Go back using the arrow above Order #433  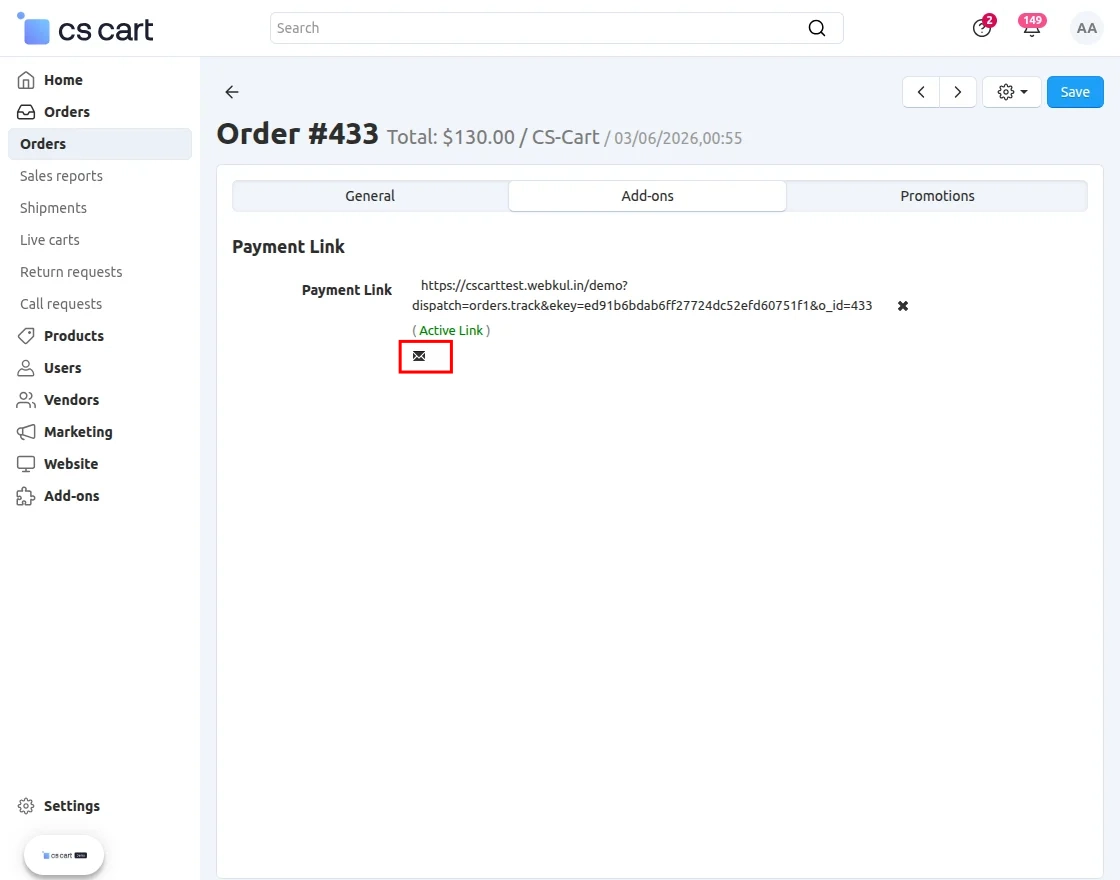[231, 92]
